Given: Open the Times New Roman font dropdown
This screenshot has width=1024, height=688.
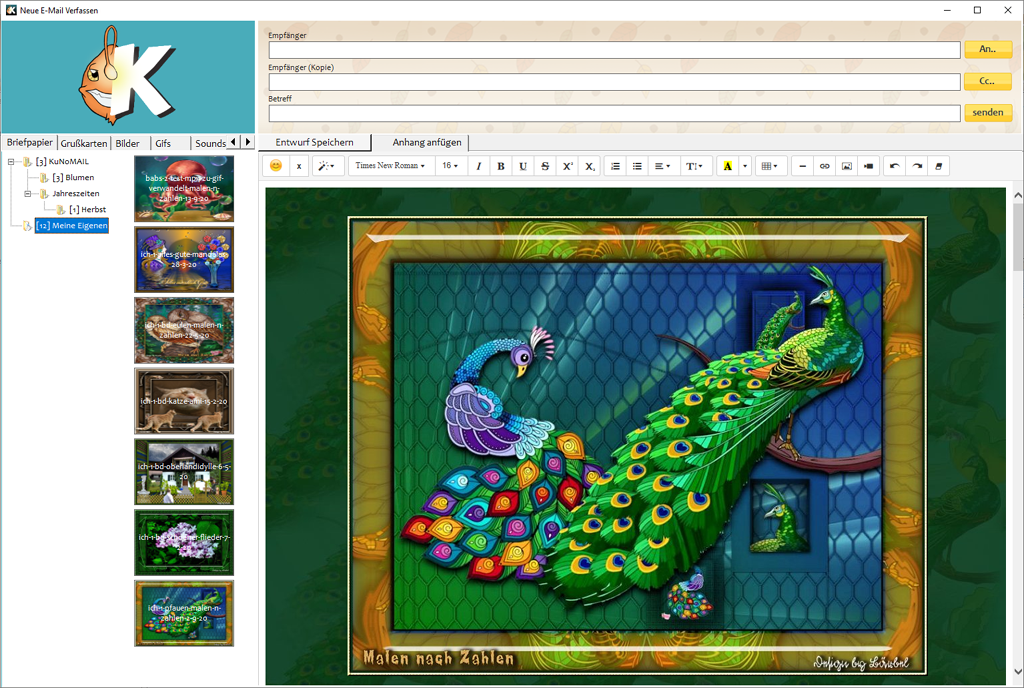Looking at the screenshot, I should [390, 166].
